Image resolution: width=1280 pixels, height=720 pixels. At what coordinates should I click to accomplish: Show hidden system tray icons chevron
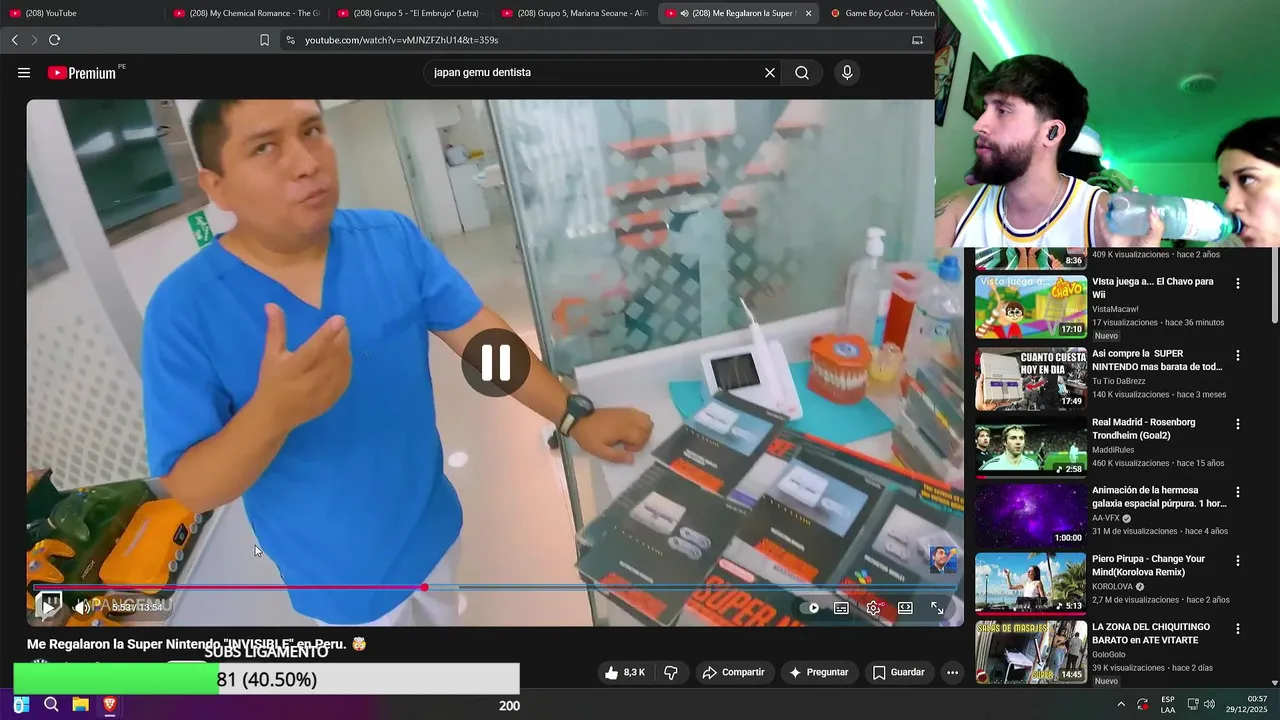[1121, 705]
